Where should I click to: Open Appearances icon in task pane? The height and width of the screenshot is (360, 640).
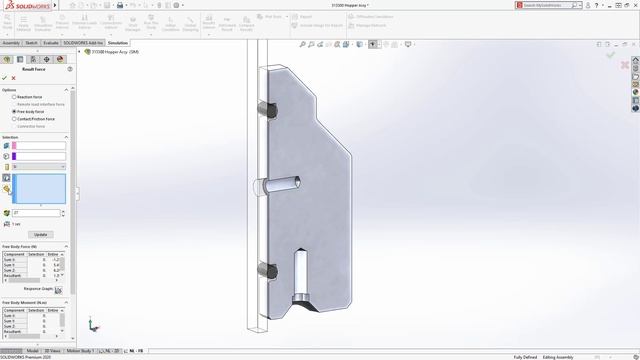636,92
